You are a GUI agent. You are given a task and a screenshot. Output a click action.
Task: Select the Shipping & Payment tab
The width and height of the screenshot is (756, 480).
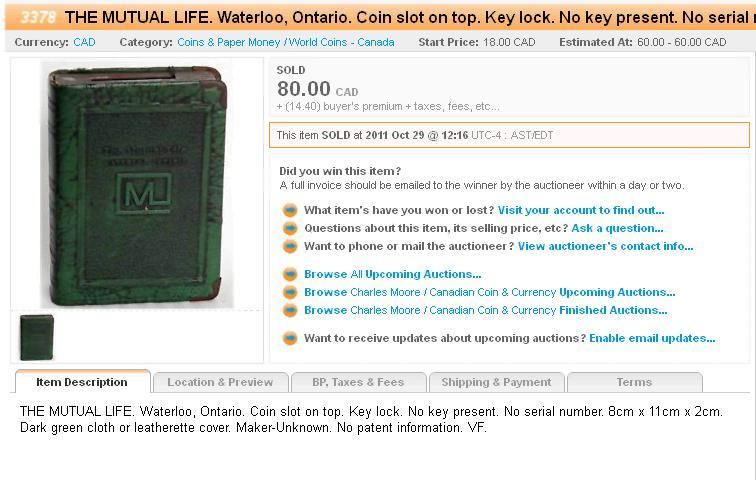[x=496, y=382]
